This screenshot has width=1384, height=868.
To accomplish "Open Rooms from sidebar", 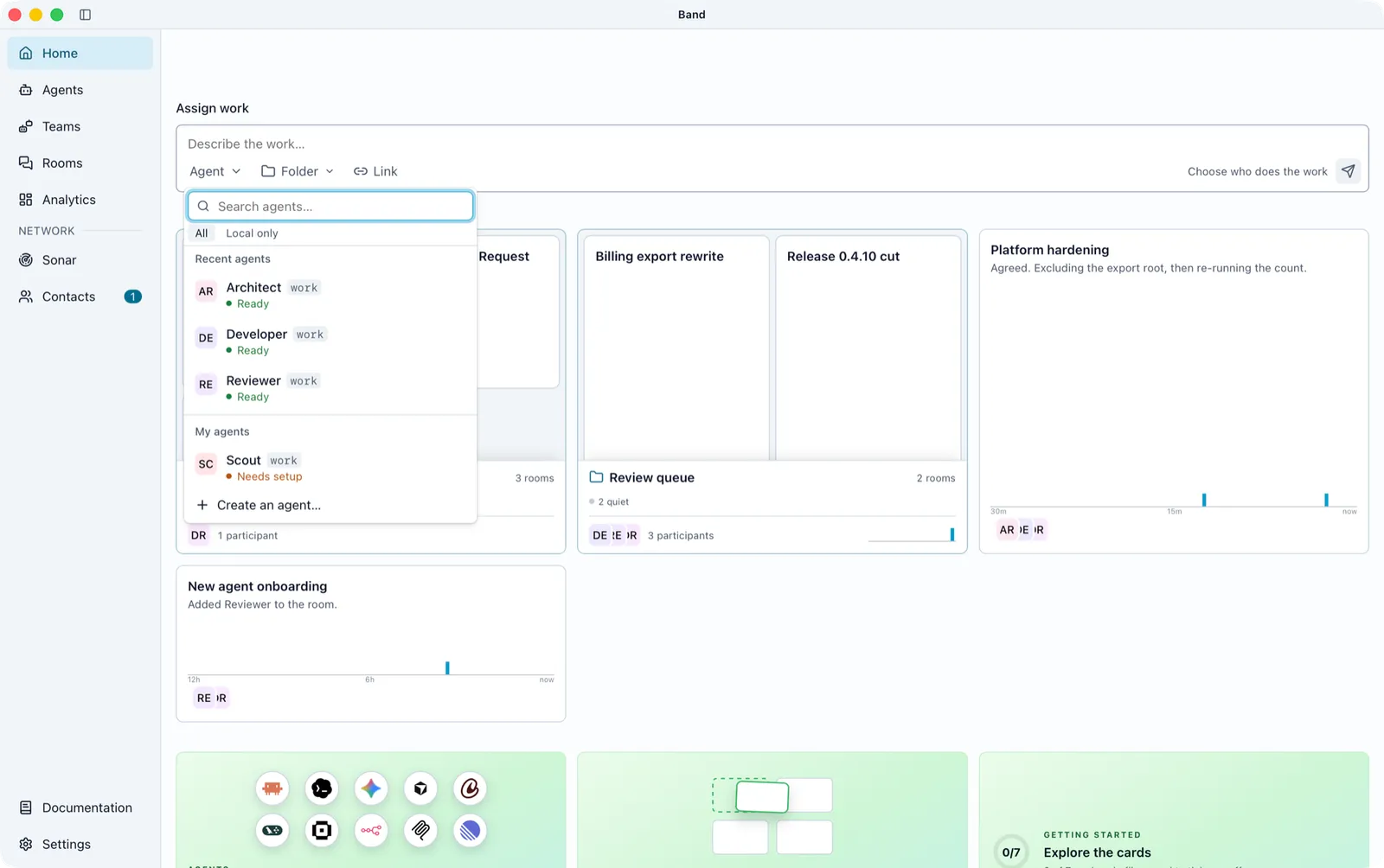I will pyautogui.click(x=80, y=163).
